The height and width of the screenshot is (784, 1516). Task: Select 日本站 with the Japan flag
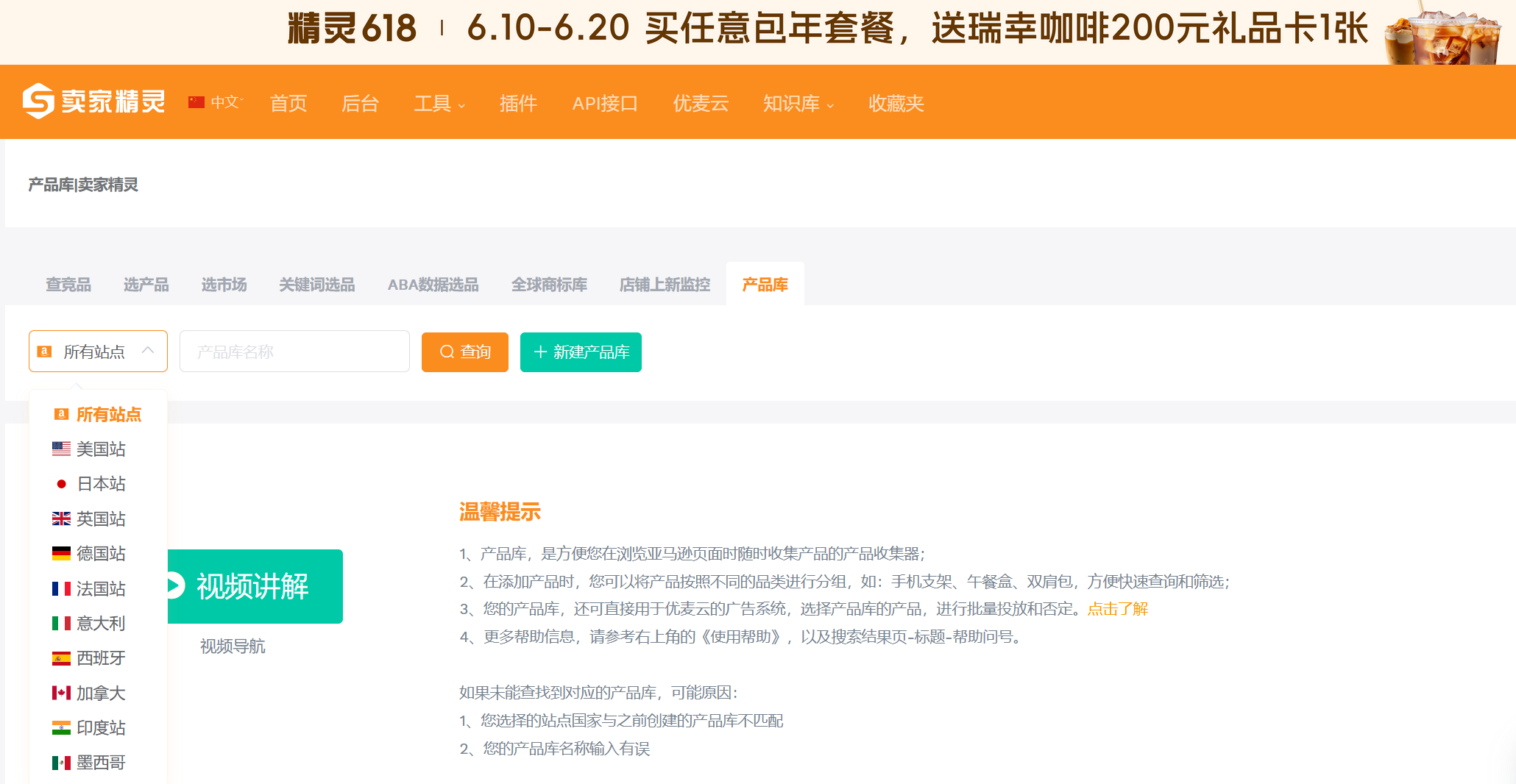(x=100, y=484)
